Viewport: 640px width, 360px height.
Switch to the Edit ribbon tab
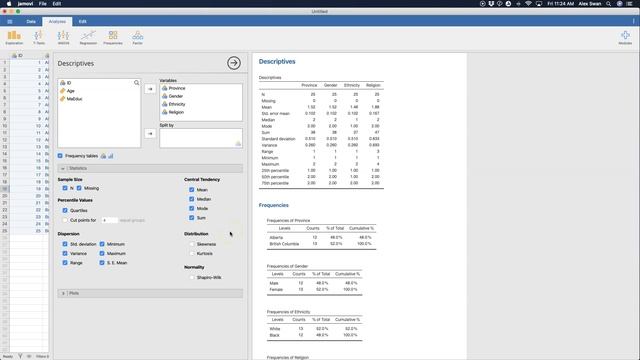point(82,22)
